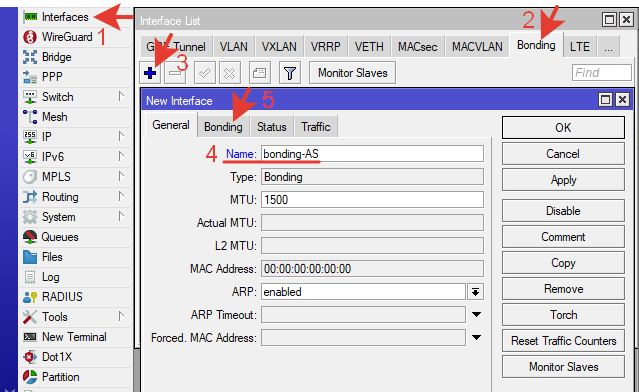Expand the Routing submenu arrow
Image resolution: width=639 pixels, height=392 pixels.
coord(121,196)
